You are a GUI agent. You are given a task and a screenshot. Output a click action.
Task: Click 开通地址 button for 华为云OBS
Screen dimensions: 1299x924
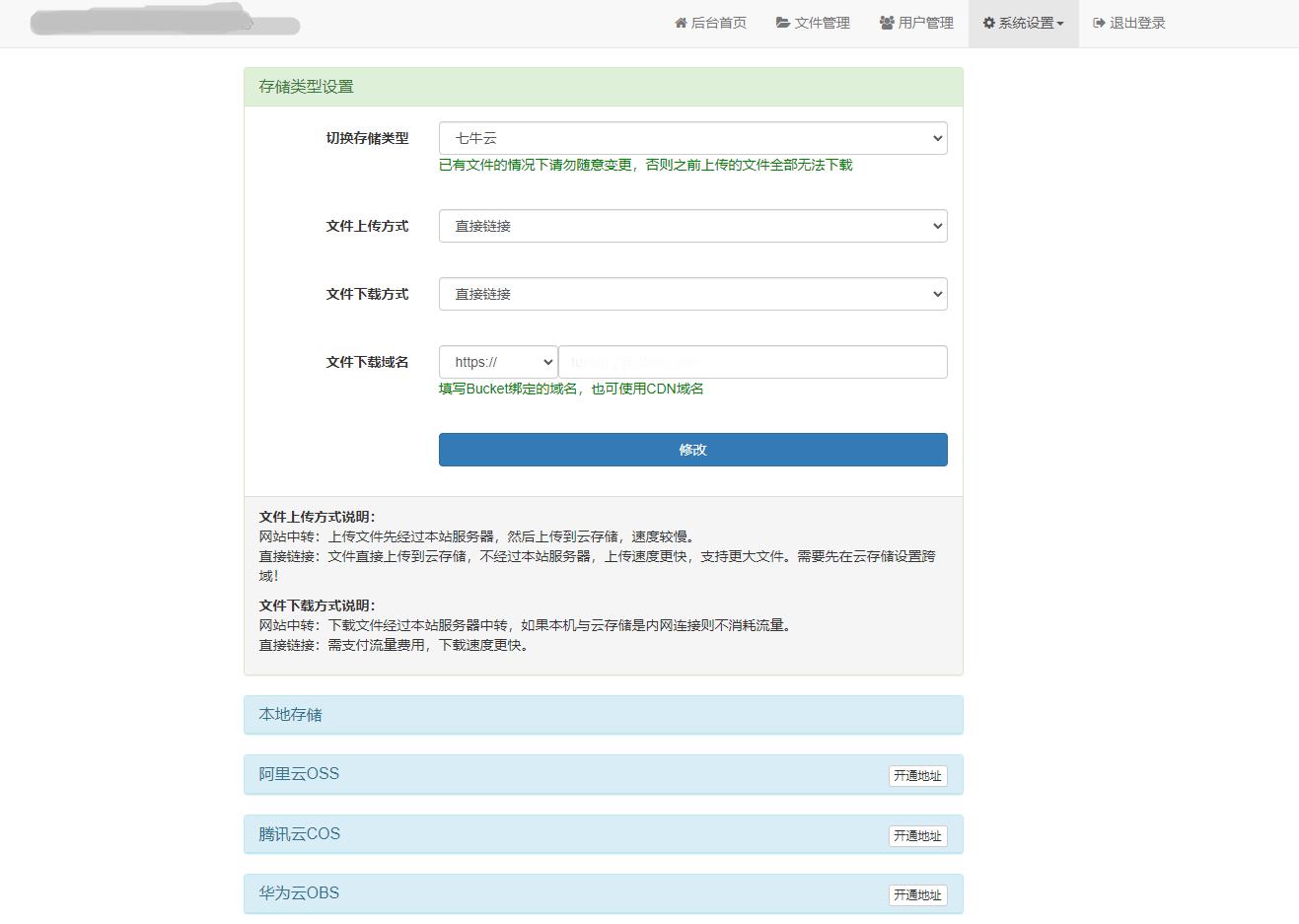(917, 895)
